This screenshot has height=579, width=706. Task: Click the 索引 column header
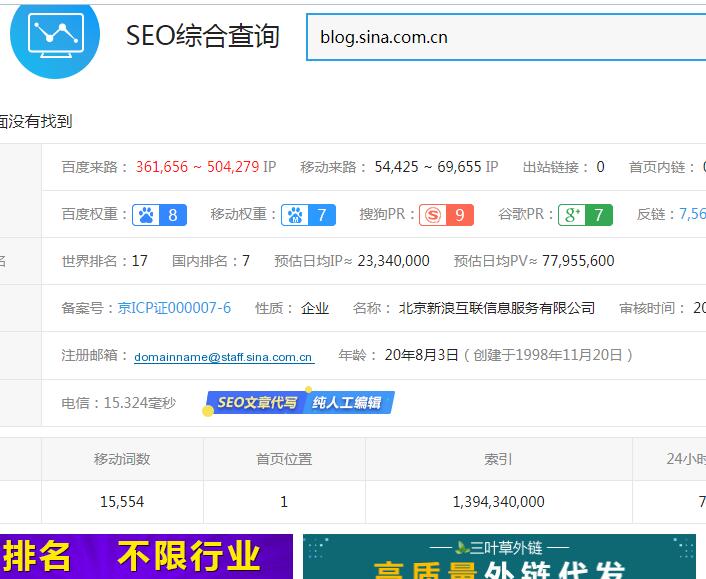point(498,459)
